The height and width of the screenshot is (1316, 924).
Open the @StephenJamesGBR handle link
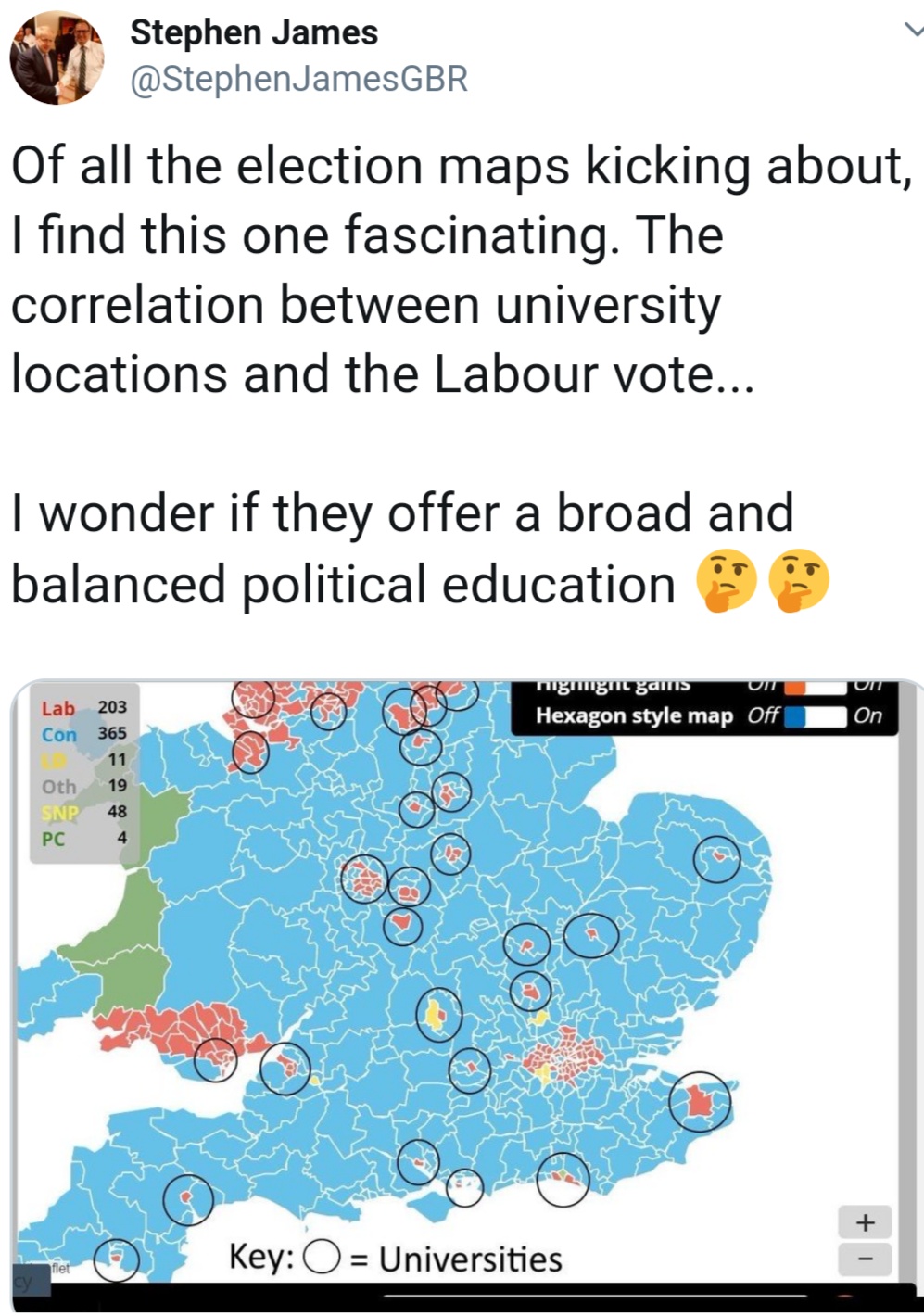pos(298,80)
